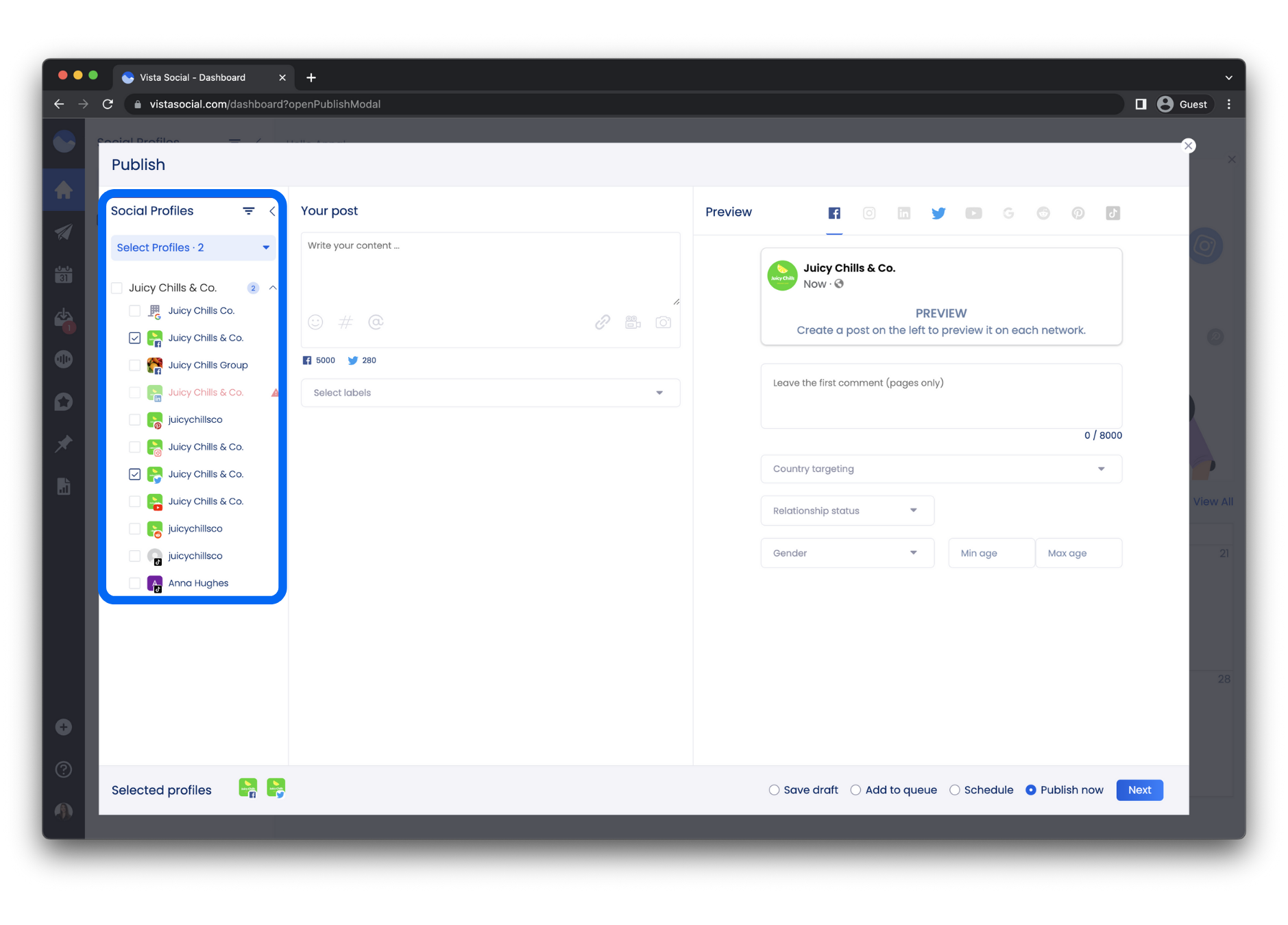Select the TikTok preview network icon
Image resolution: width=1288 pixels, height=925 pixels.
[x=1113, y=213]
